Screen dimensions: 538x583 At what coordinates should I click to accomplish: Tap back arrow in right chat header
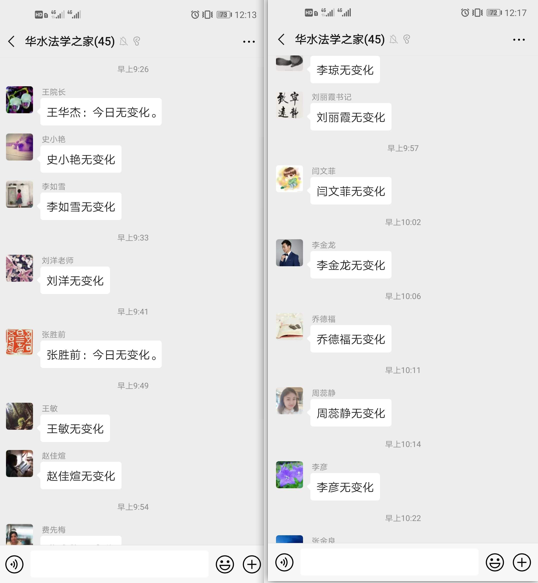[x=281, y=39]
